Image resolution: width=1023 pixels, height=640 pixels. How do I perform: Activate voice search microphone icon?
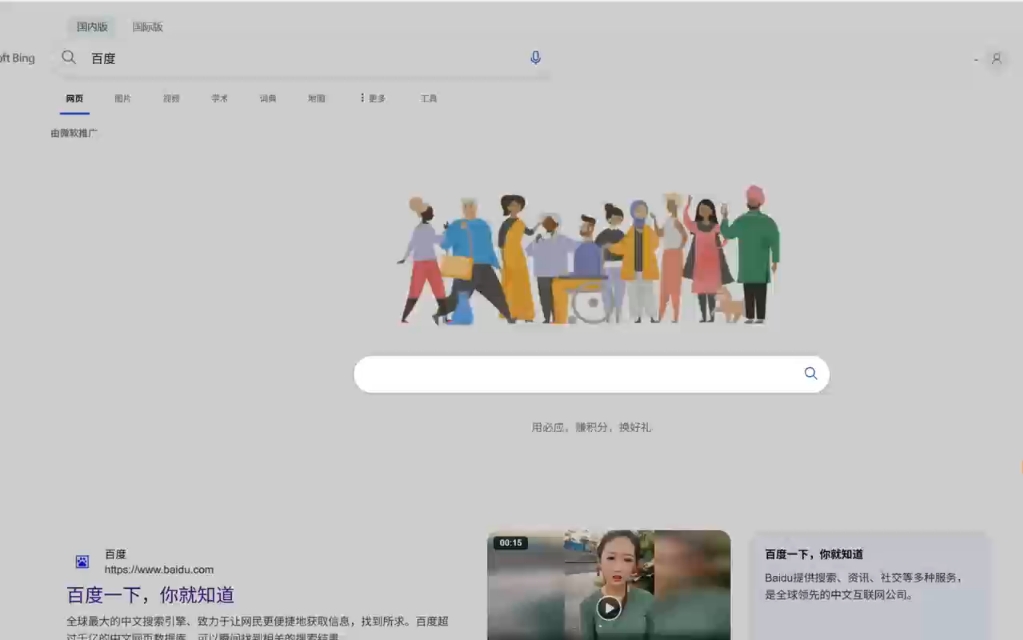tap(535, 58)
